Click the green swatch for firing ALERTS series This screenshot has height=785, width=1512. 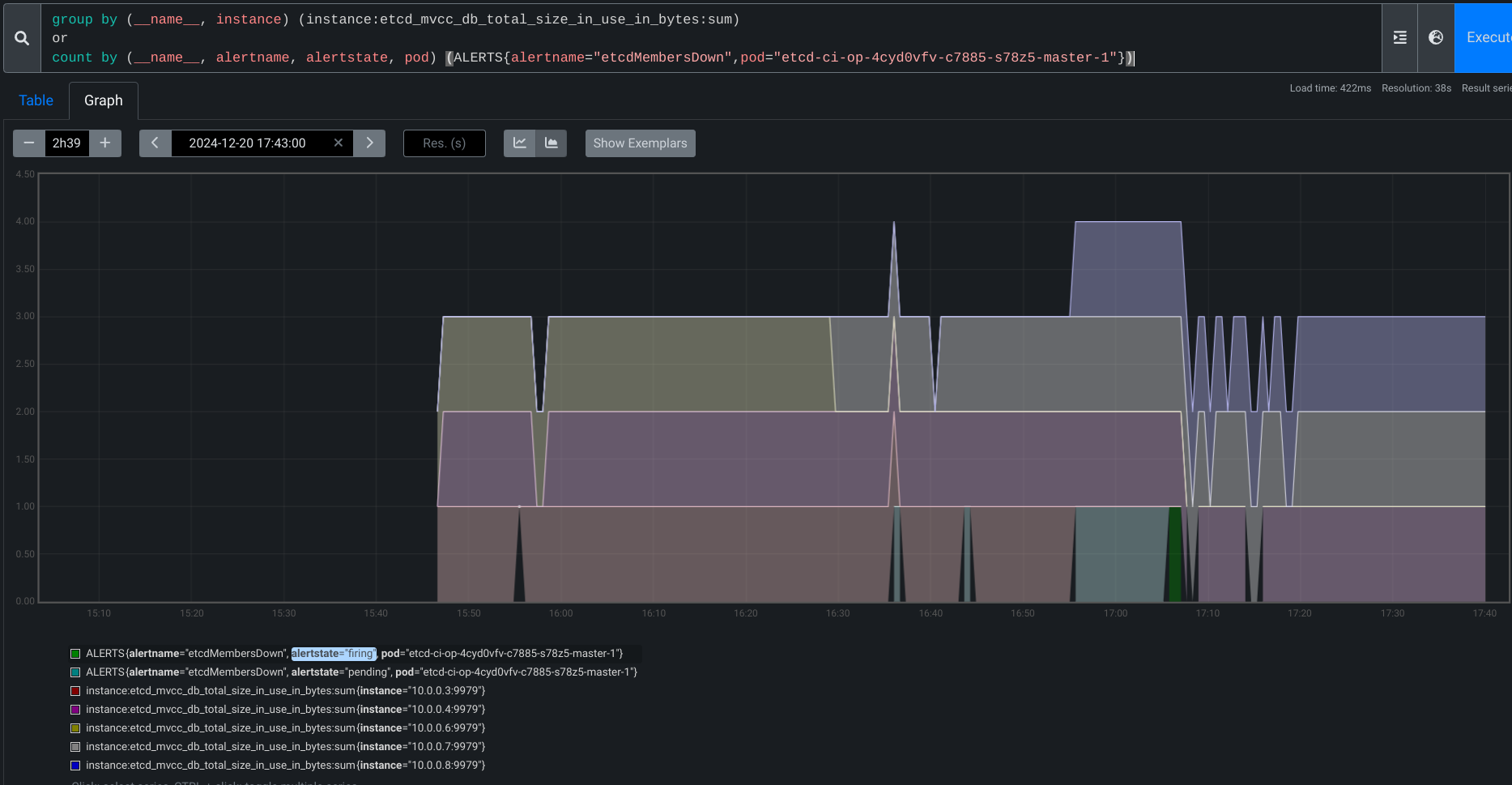[75, 654]
